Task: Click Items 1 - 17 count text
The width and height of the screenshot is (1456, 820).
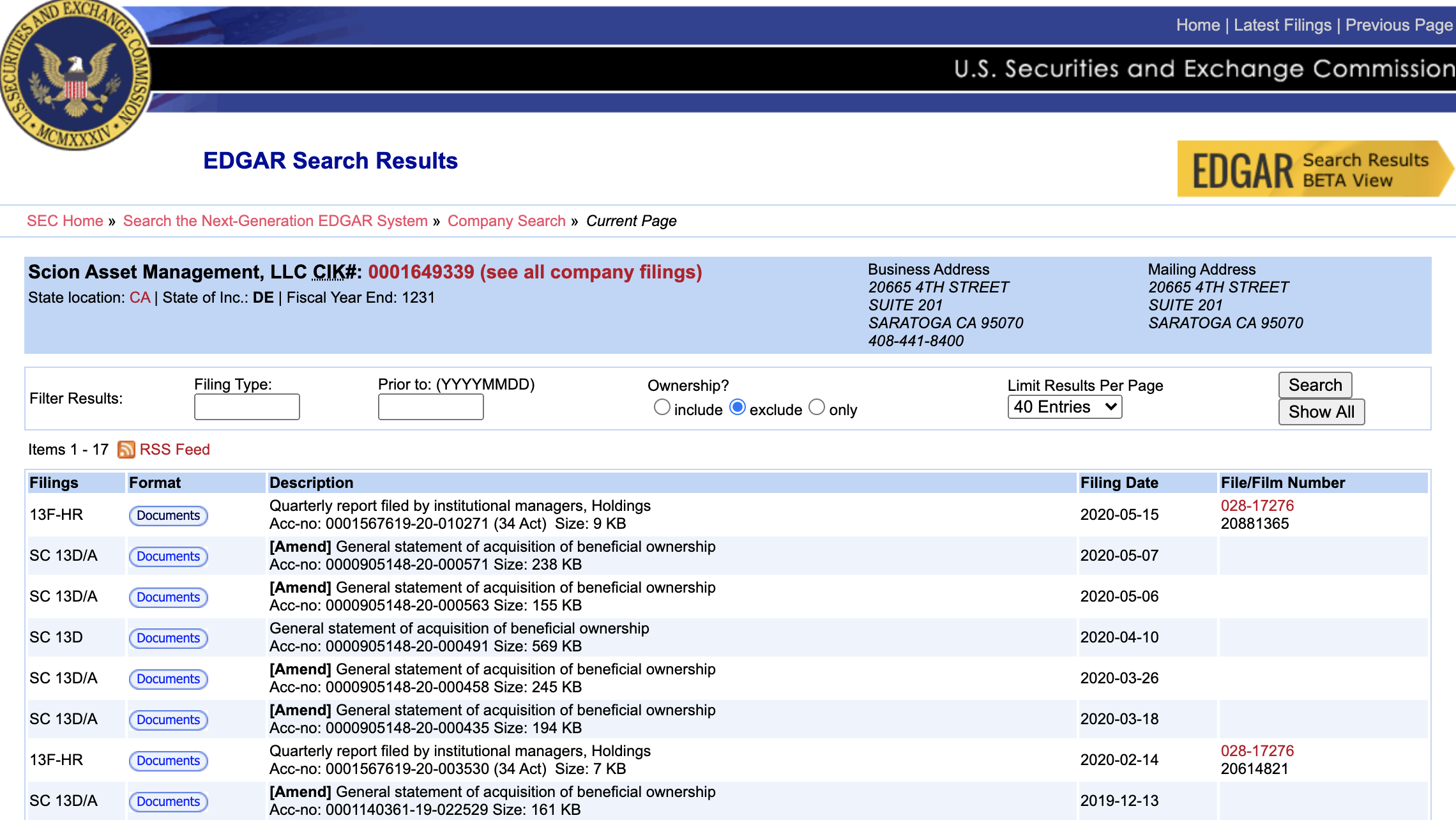Action: [68, 450]
